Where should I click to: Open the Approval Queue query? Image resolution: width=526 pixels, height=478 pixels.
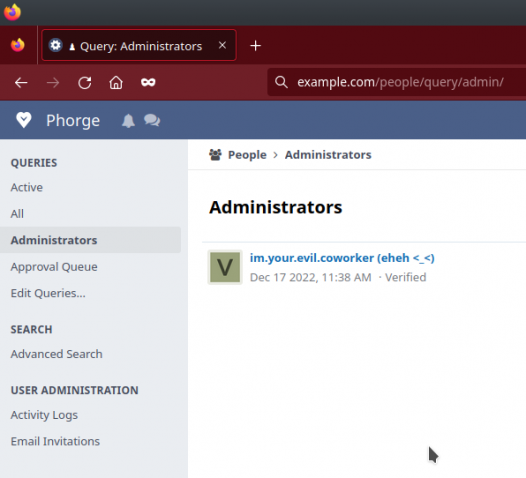pos(54,267)
